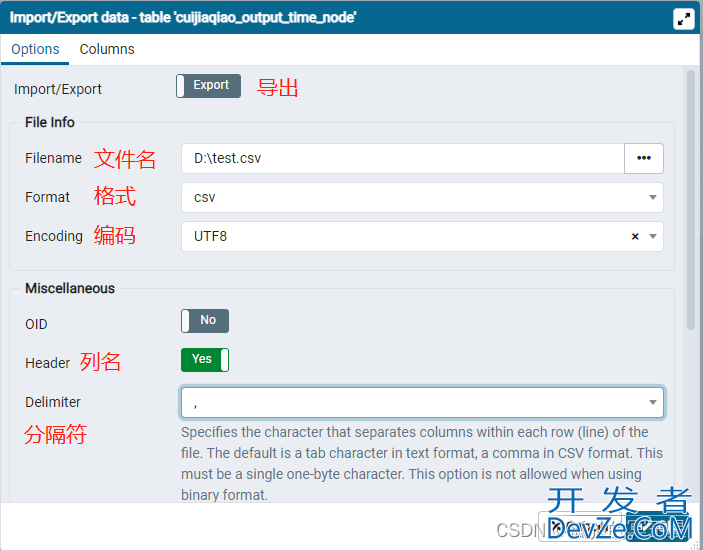The width and height of the screenshot is (703, 550).
Task: Click the dialog's vertical scrollbar
Action: click(x=690, y=200)
